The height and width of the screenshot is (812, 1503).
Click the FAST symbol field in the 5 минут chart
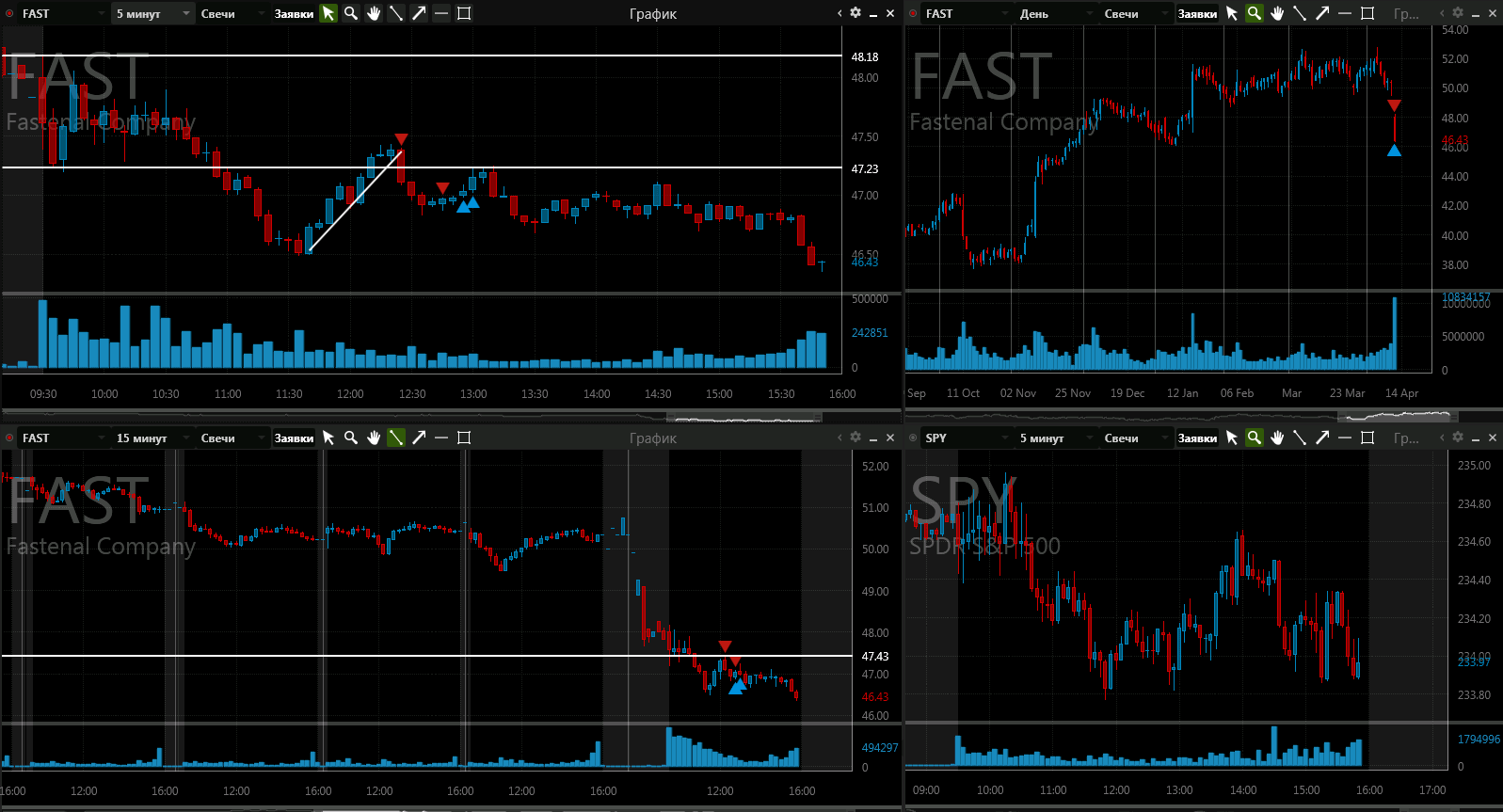(x=62, y=13)
